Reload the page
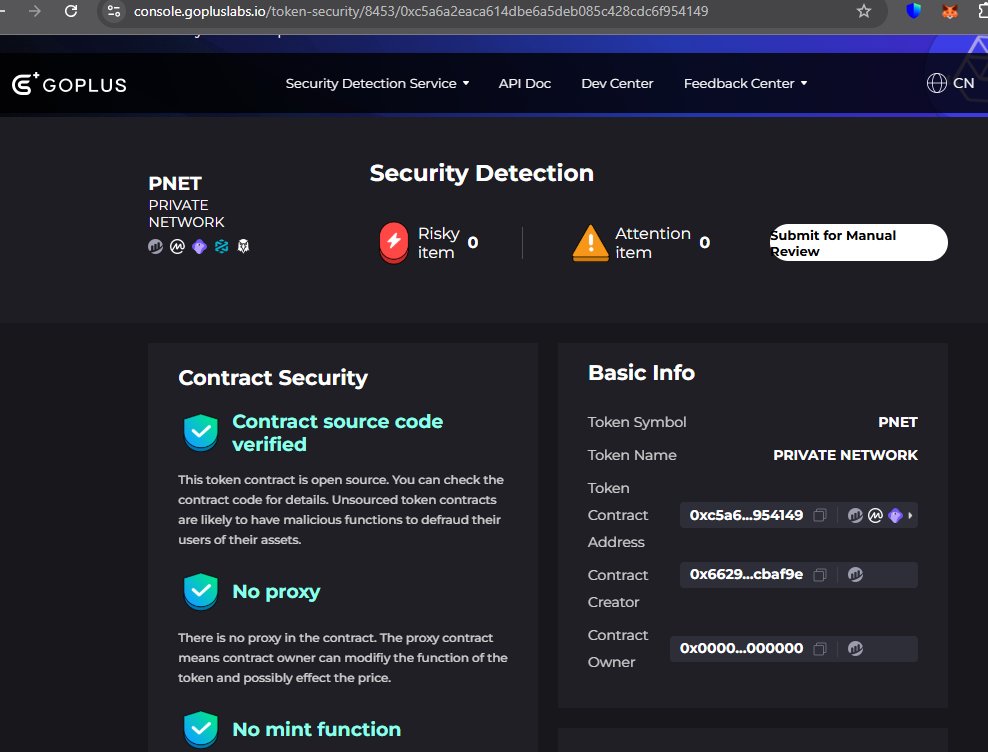The image size is (988, 752). tap(71, 11)
